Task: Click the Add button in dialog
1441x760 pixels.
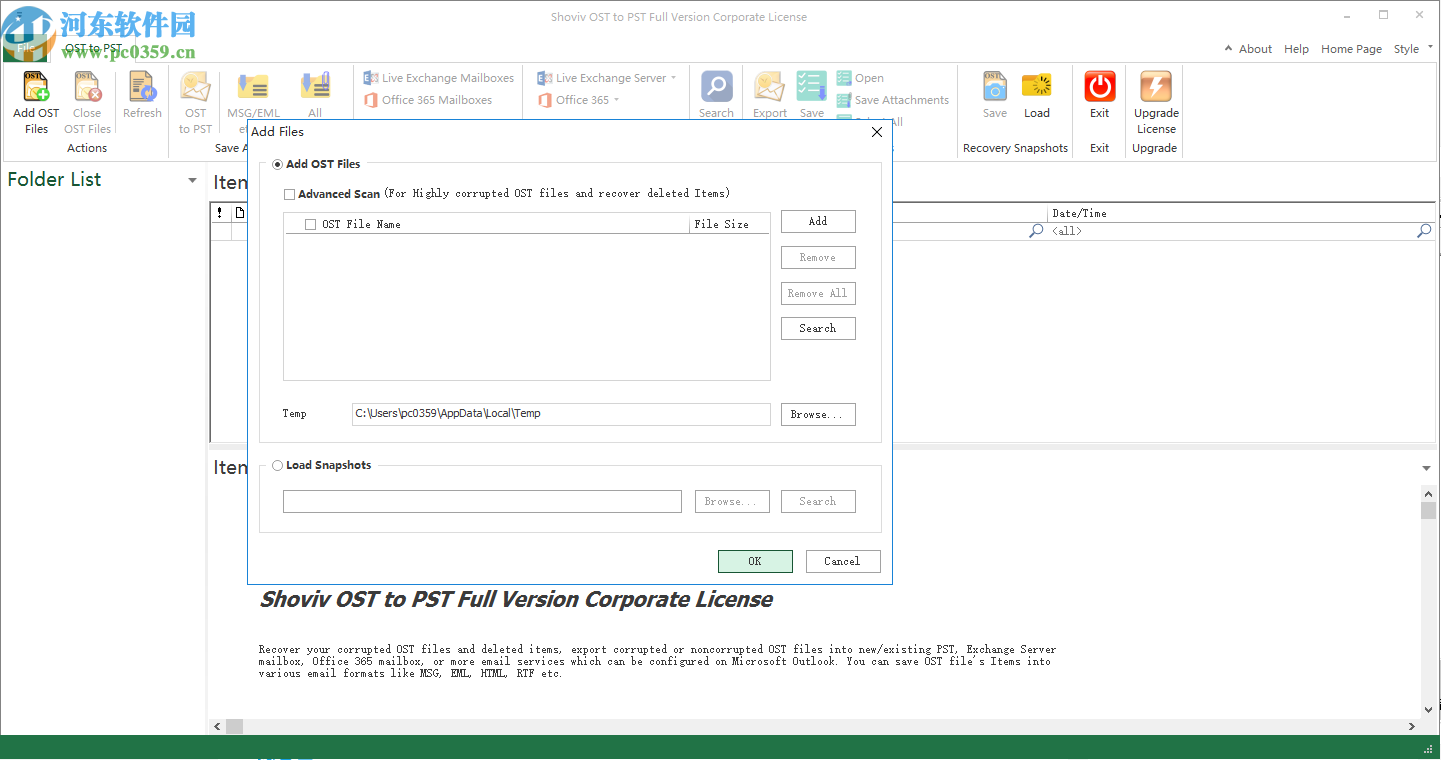Action: (818, 221)
